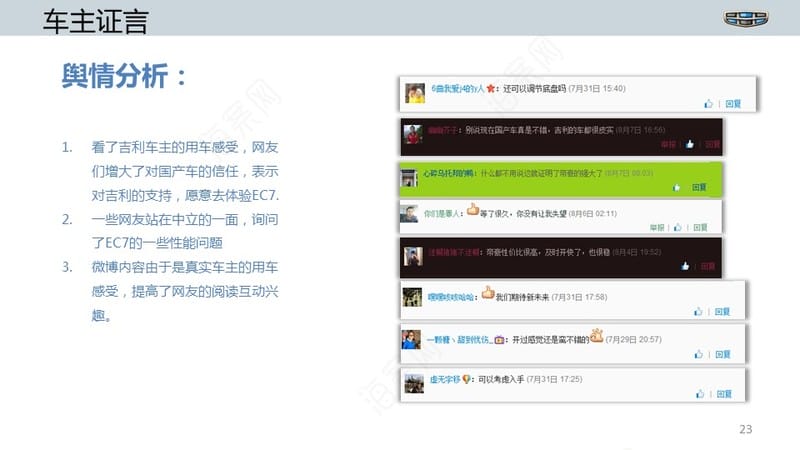Click thumbs-up emoji before '我们期待新未来'
The width and height of the screenshot is (800, 450).
click(488, 292)
